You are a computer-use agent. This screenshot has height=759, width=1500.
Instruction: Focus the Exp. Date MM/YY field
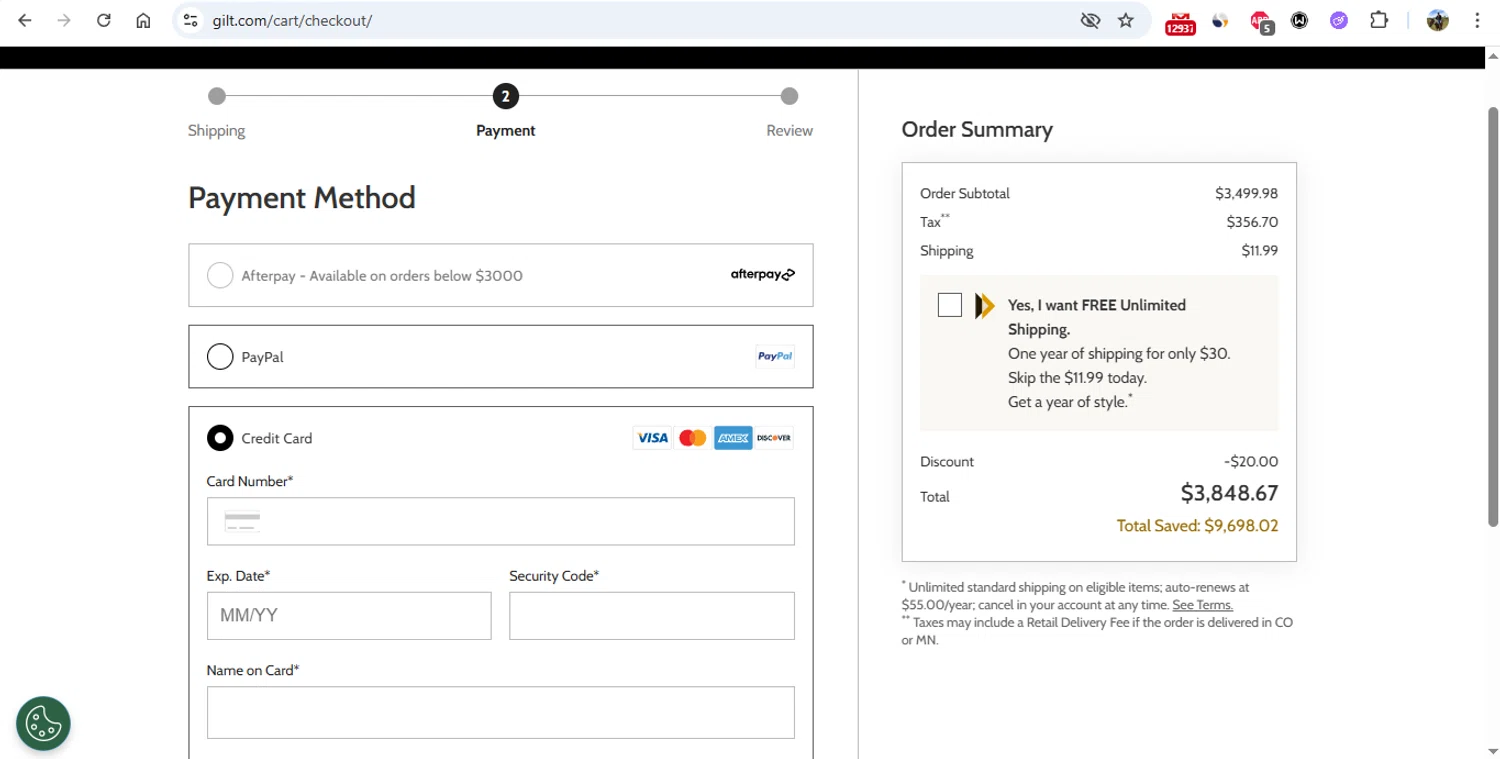[349, 615]
